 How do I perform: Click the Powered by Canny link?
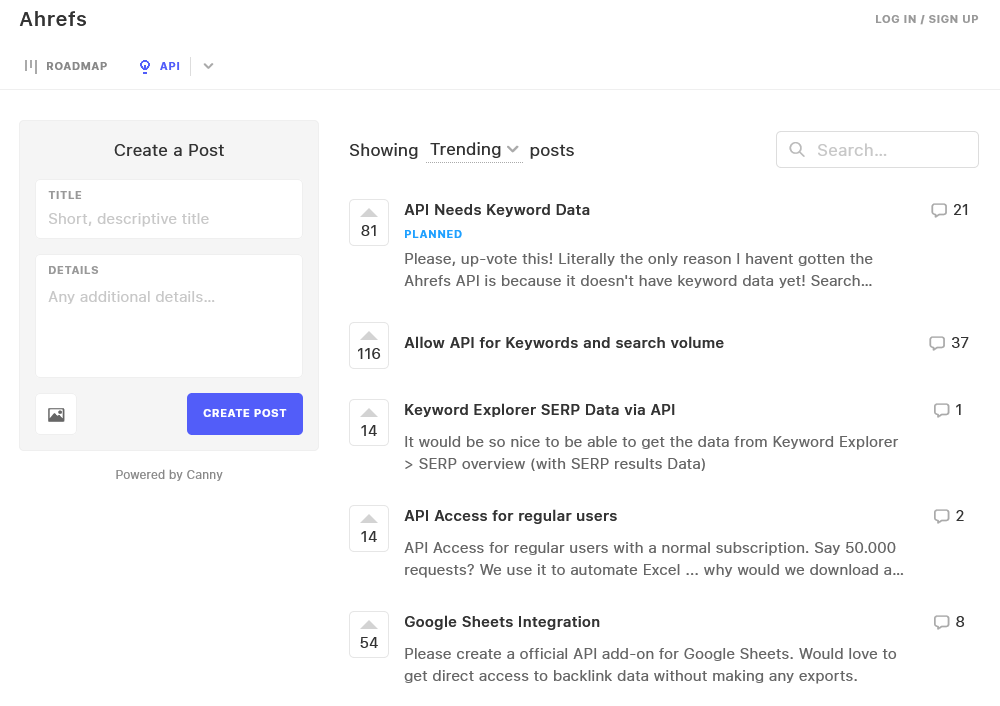[169, 475]
